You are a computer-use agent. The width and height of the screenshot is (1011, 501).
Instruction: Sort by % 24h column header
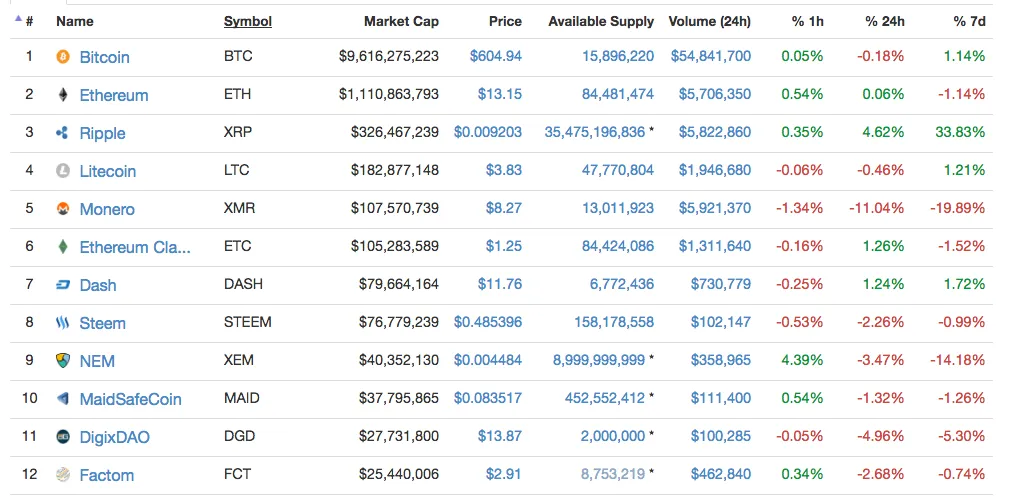click(885, 21)
